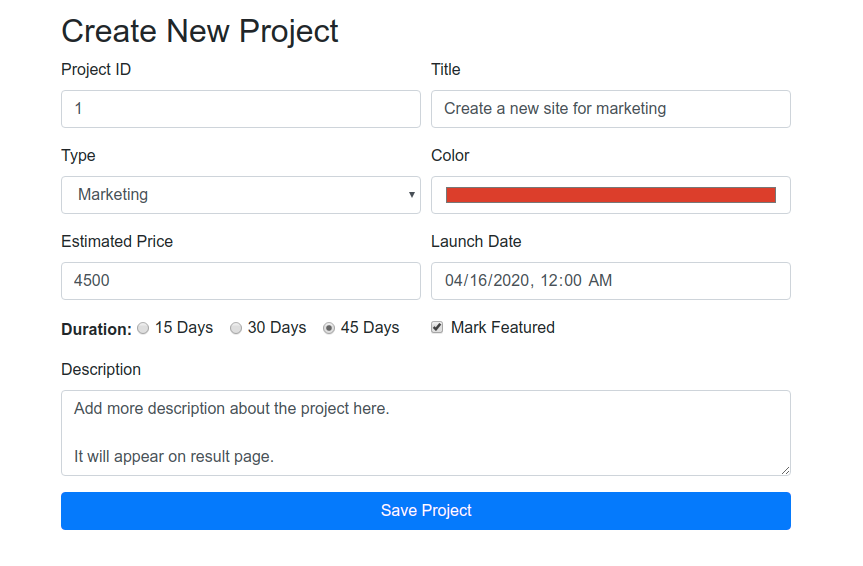Click inside the Description text area
The width and height of the screenshot is (863, 566).
coord(425,433)
